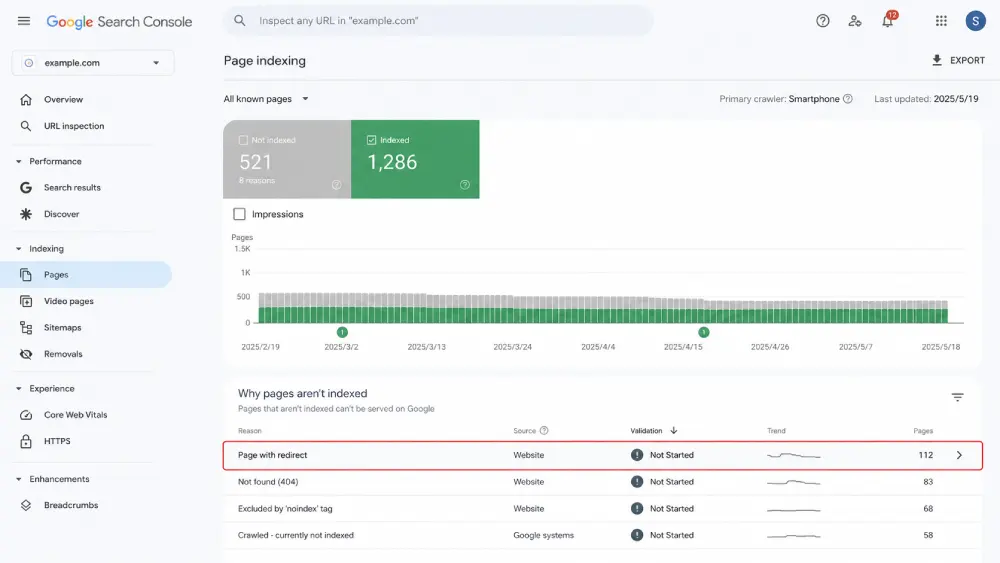Click the Breadcrumbs layers icon

[x=26, y=505]
